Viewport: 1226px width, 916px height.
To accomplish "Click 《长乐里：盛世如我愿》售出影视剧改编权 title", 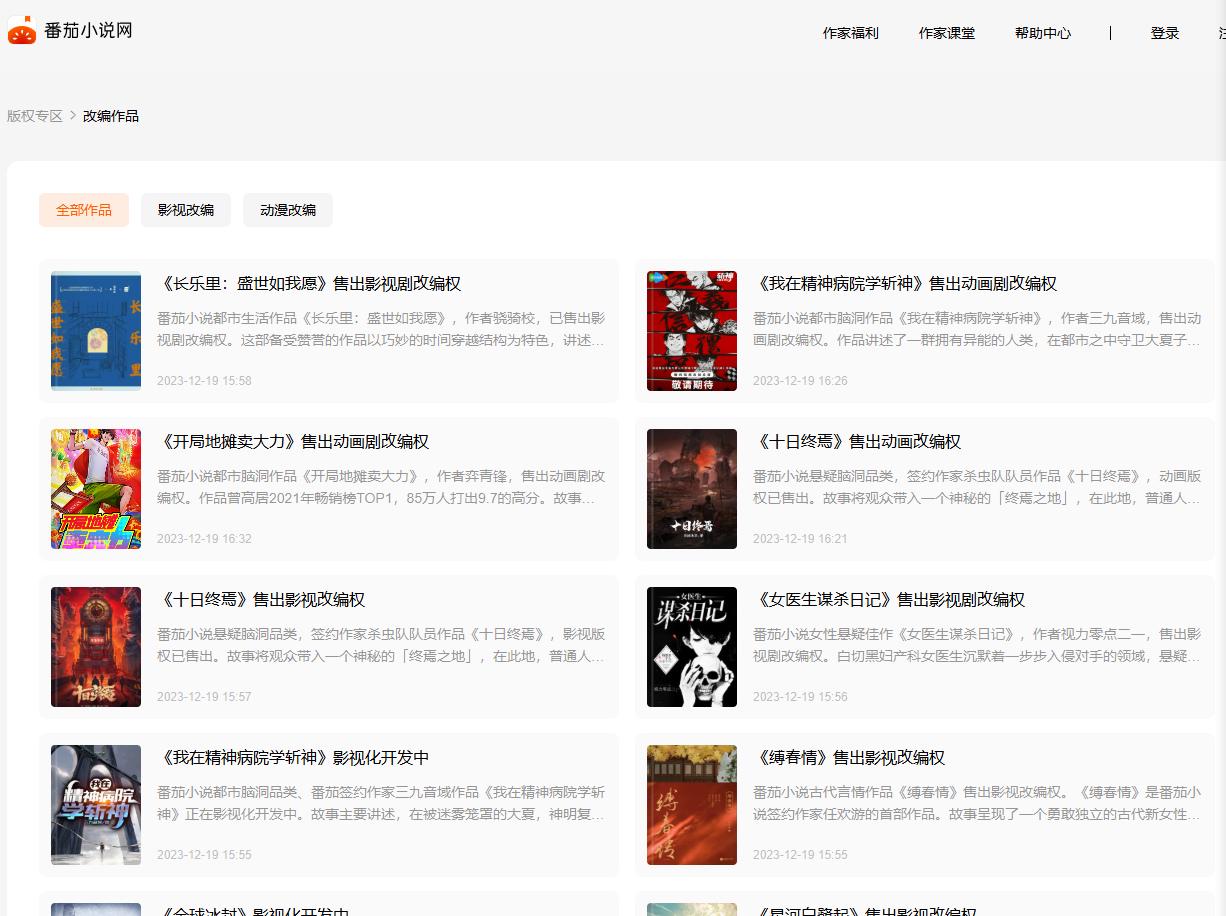I will tap(311, 284).
